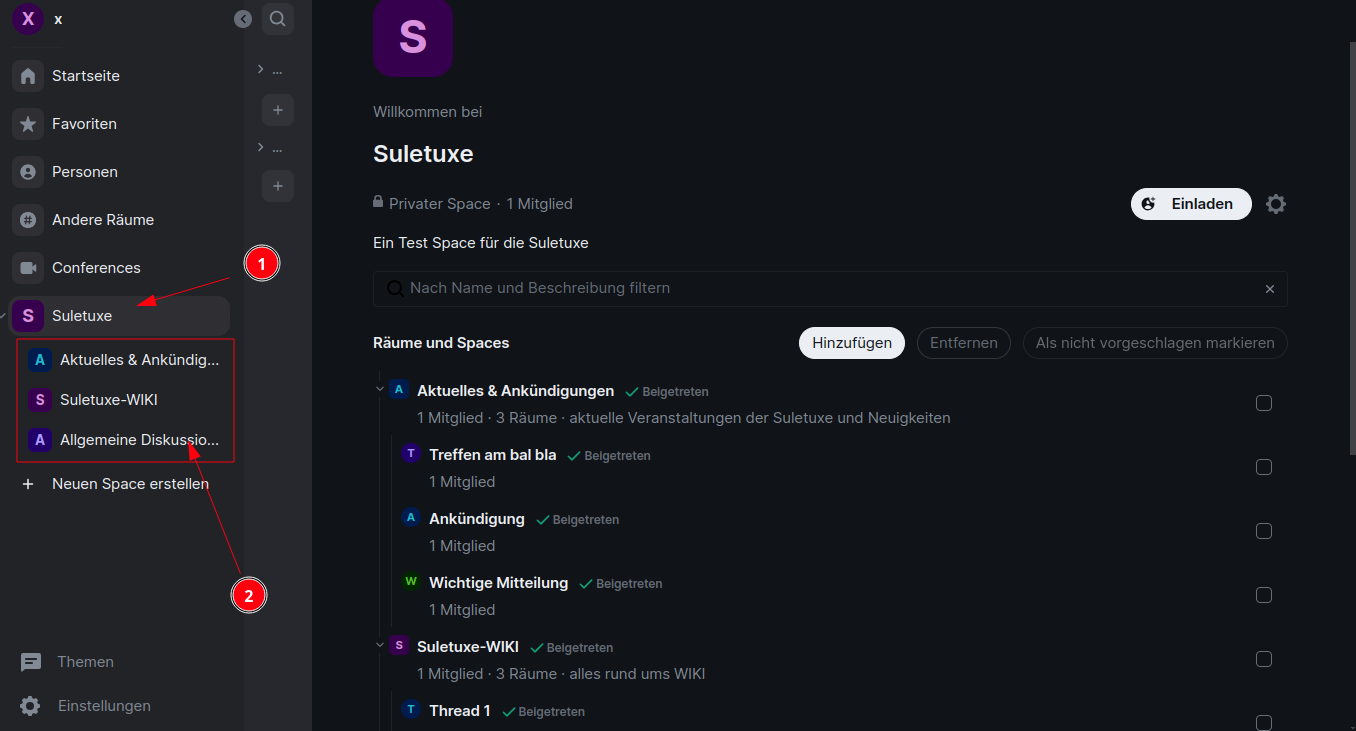Open Favoriten star icon
The image size is (1356, 731).
click(x=28, y=124)
